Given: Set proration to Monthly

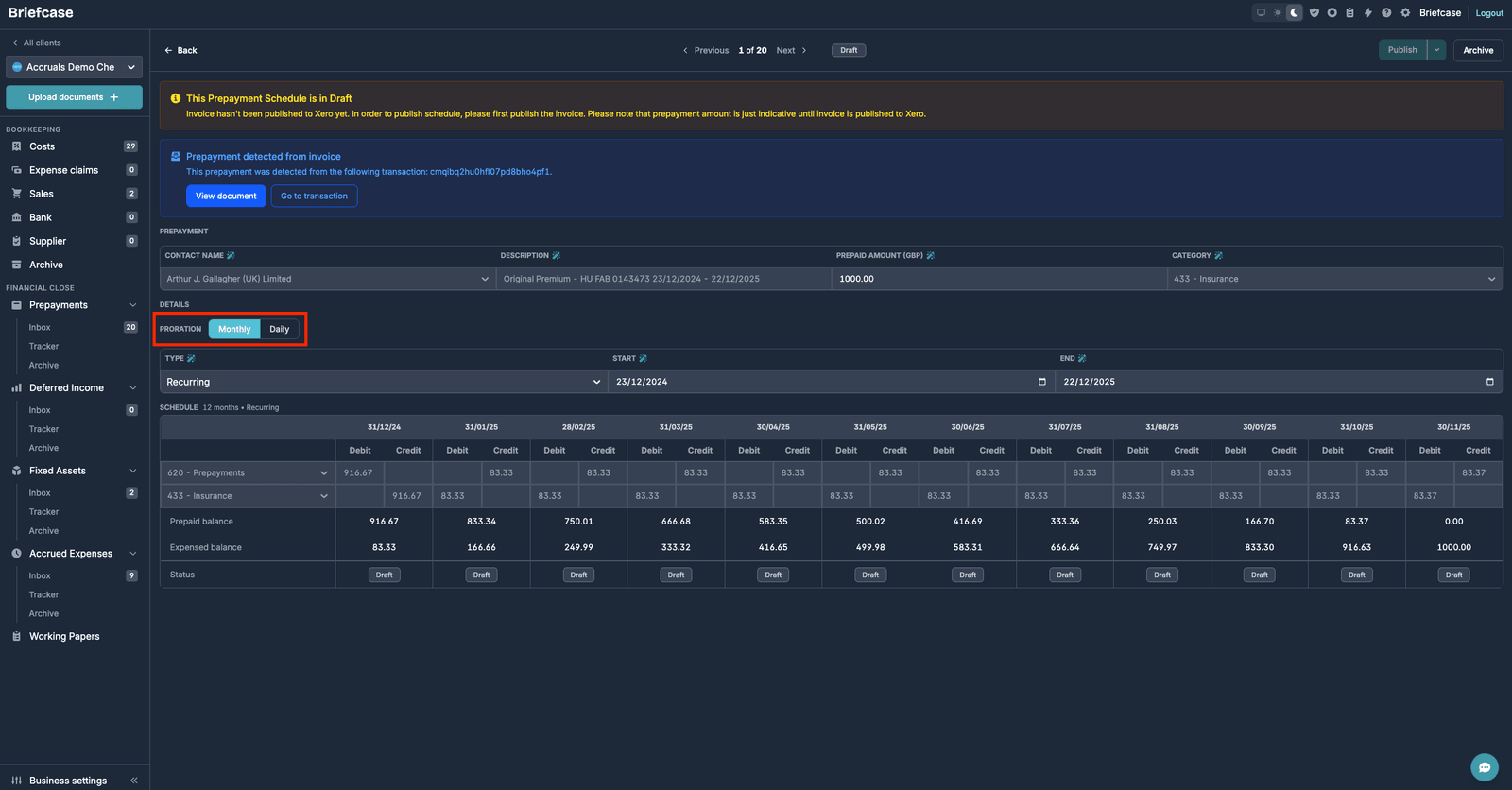Looking at the screenshot, I should (x=234, y=329).
